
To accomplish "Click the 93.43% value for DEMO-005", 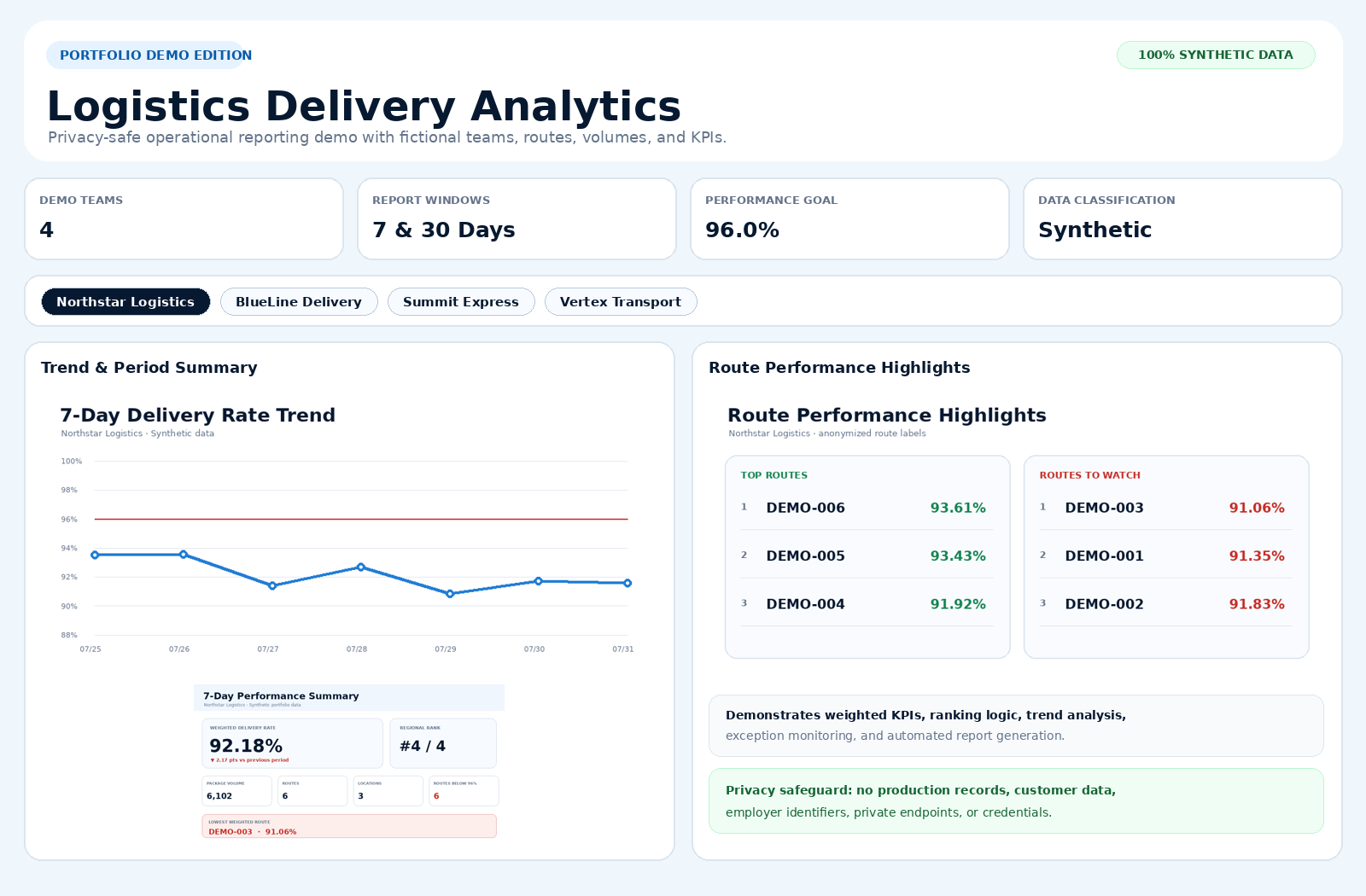I will [958, 556].
